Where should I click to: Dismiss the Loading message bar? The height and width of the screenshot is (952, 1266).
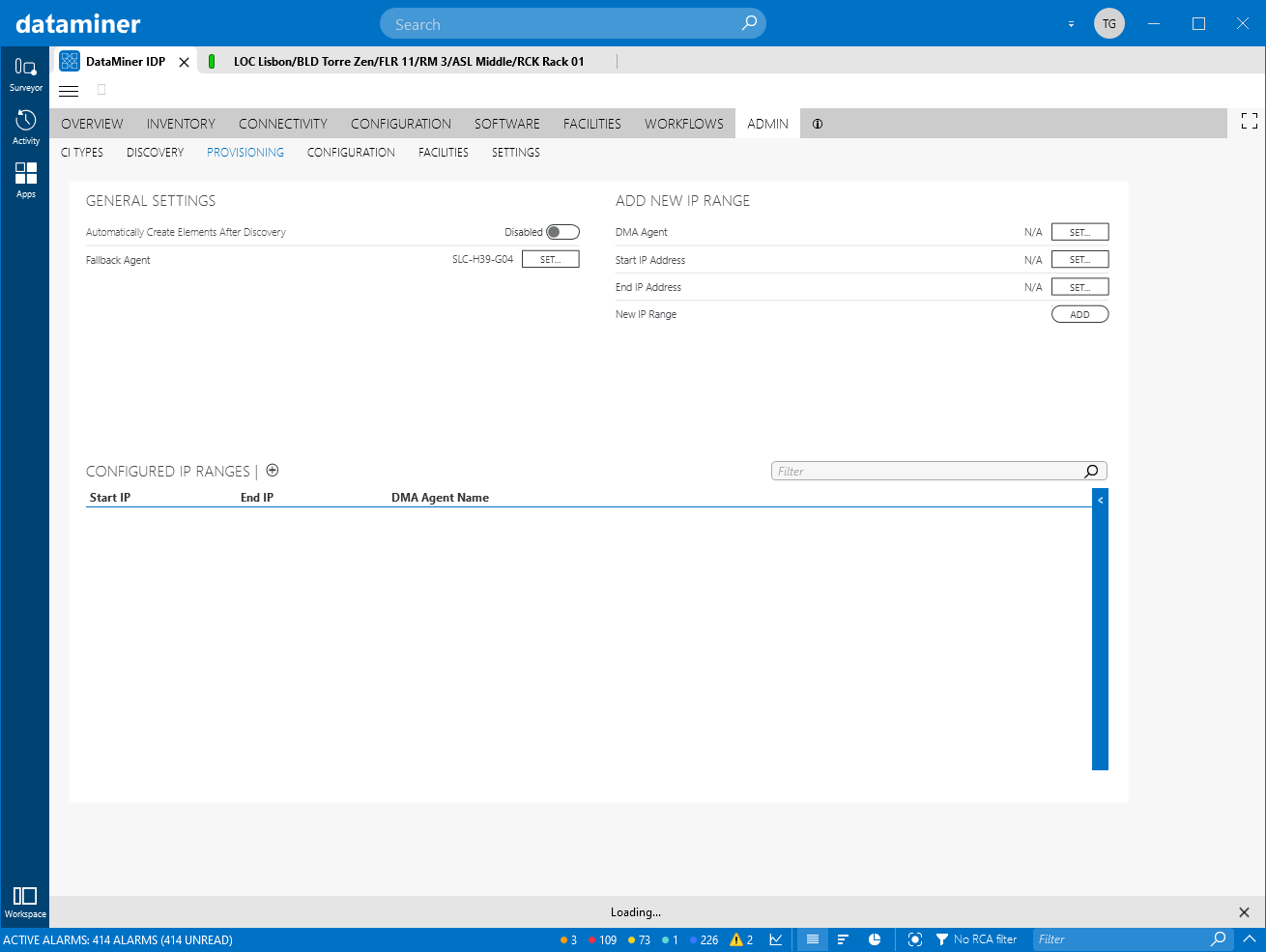pos(1244,912)
